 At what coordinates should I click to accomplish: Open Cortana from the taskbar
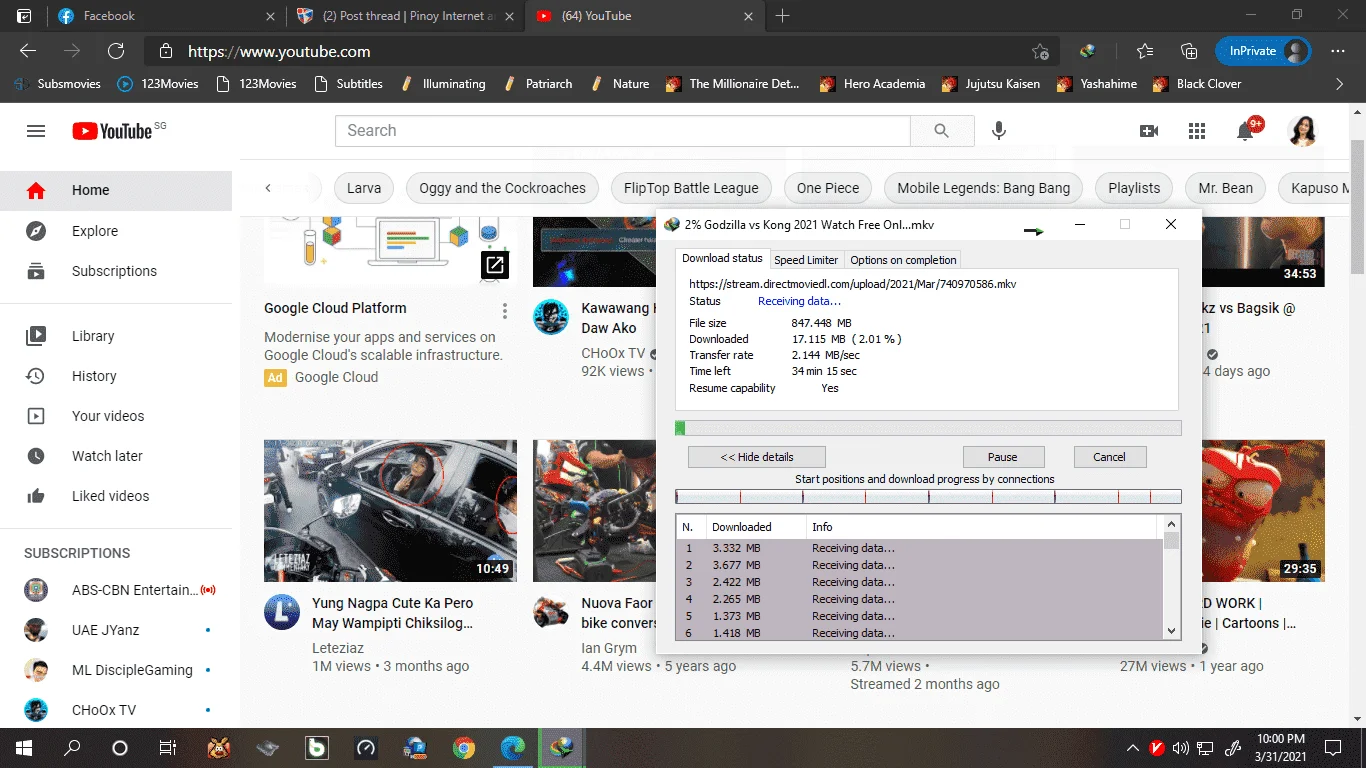120,747
